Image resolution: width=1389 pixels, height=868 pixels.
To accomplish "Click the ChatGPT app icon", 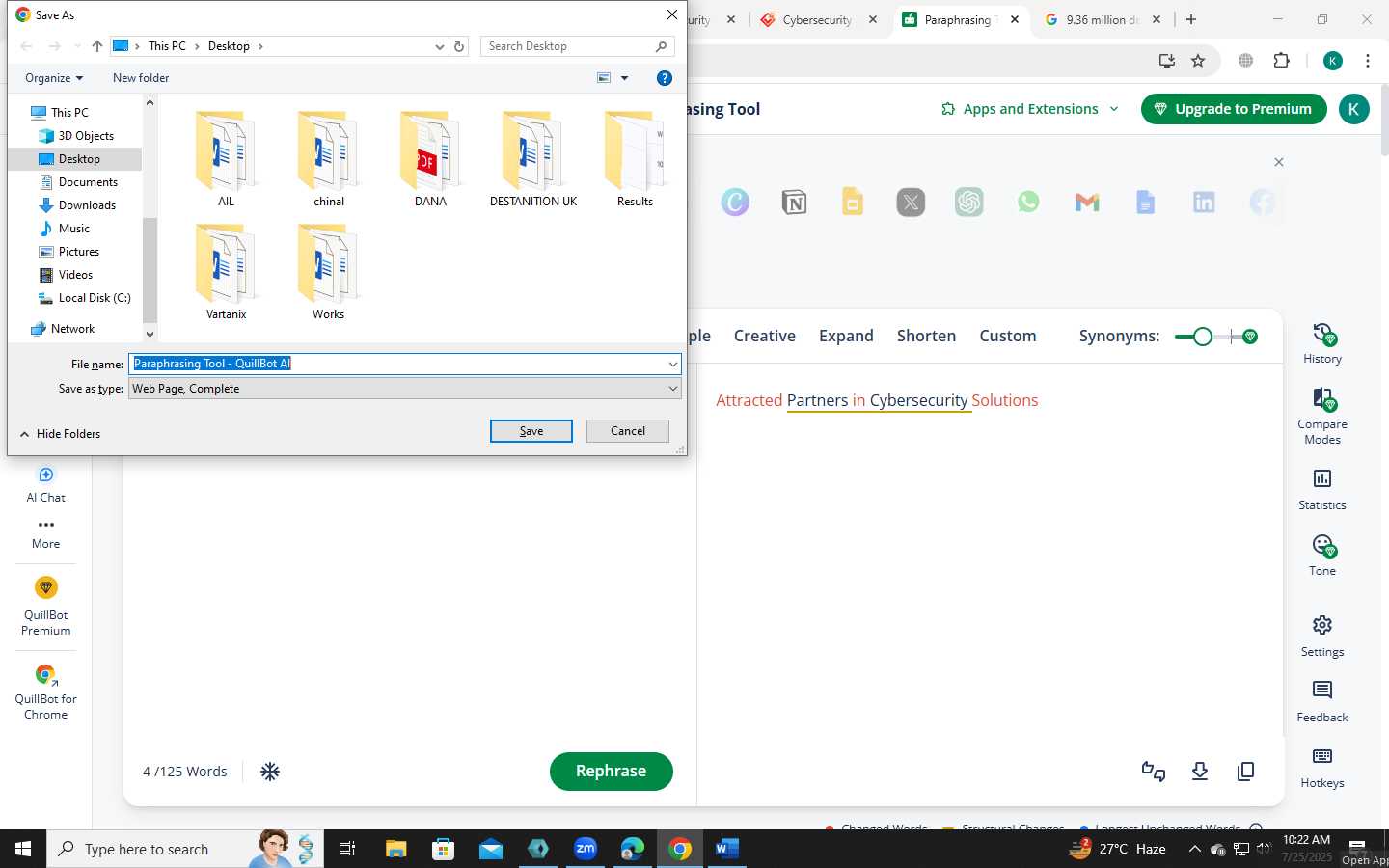I will point(969,203).
